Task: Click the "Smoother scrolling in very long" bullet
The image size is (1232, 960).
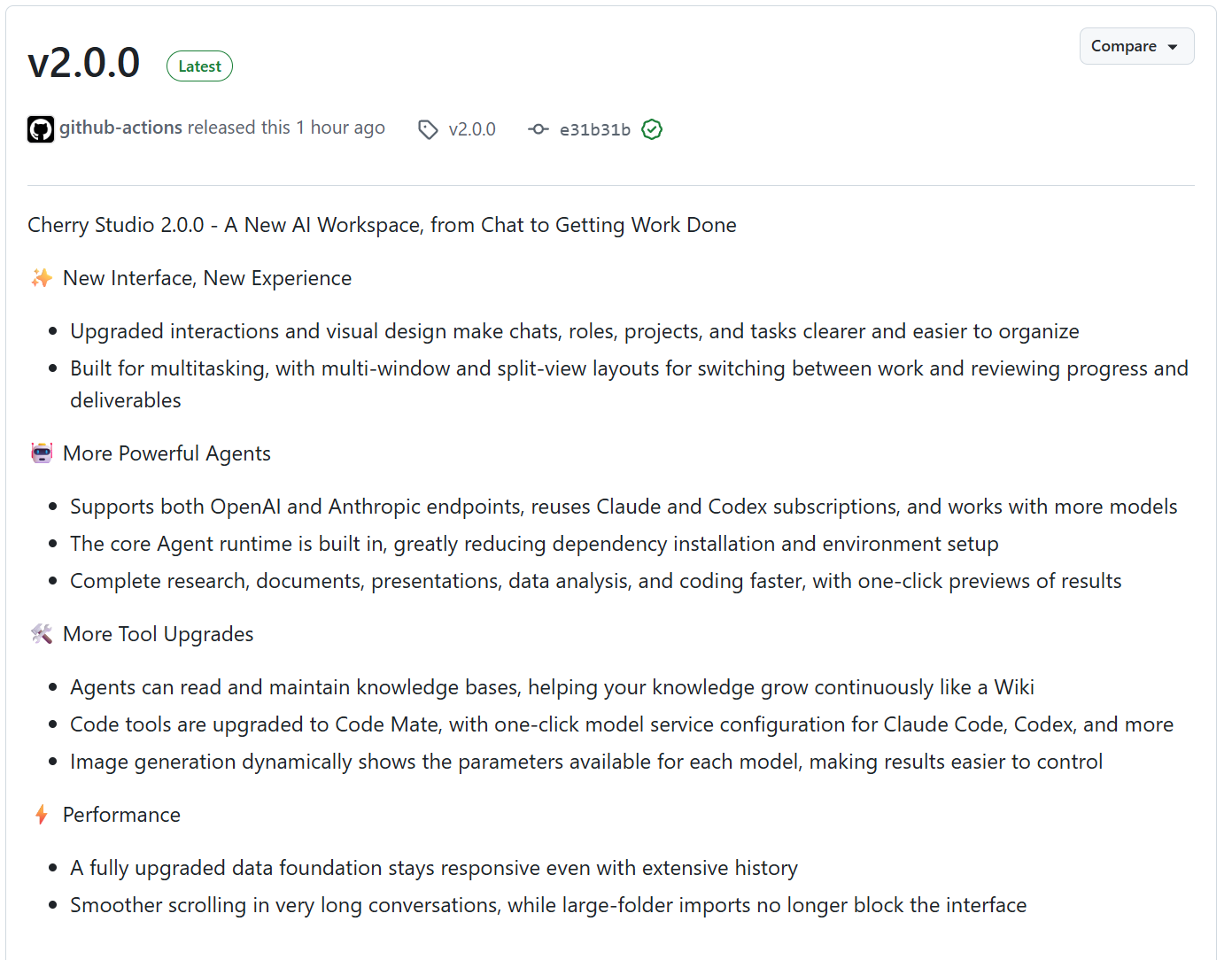Action: 548,905
